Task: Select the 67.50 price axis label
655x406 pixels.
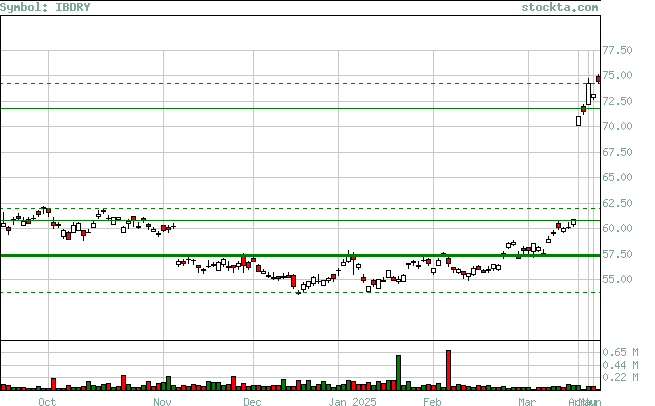Action: click(x=617, y=152)
